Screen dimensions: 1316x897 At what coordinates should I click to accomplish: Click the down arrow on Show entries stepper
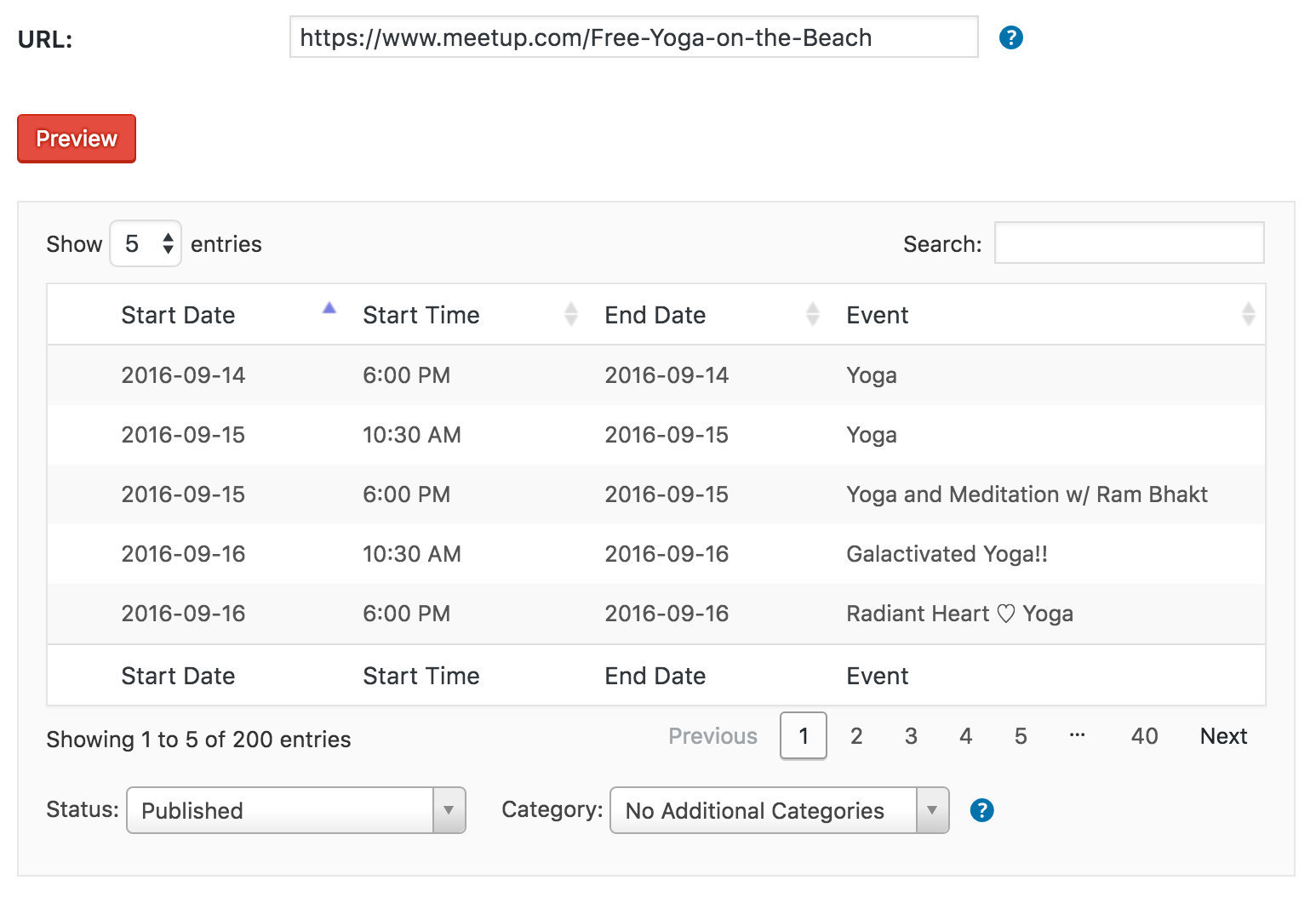(x=169, y=251)
